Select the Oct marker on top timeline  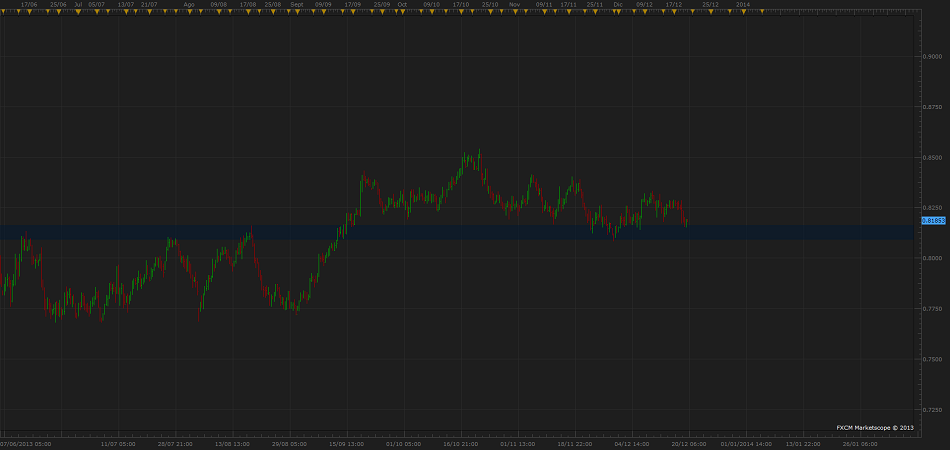point(402,5)
